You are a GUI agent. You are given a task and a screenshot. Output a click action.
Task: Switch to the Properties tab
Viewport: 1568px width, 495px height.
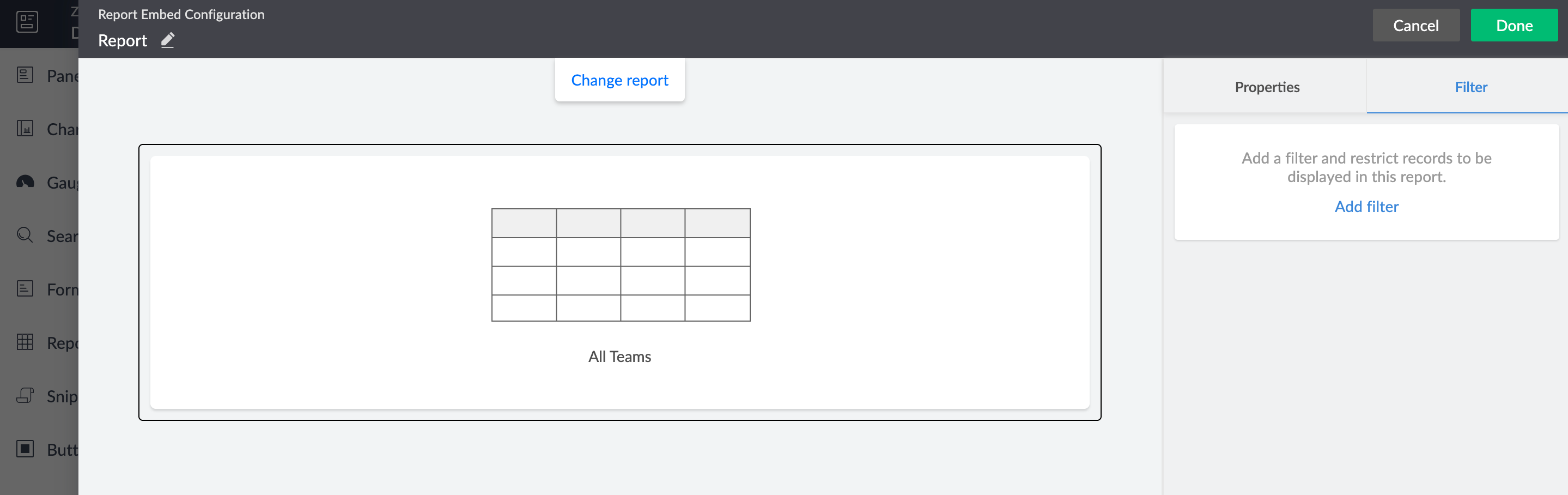(1267, 87)
